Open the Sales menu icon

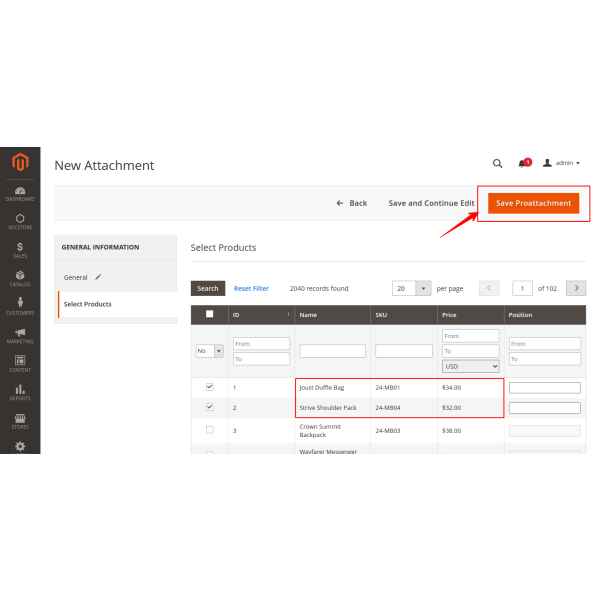[x=20, y=249]
